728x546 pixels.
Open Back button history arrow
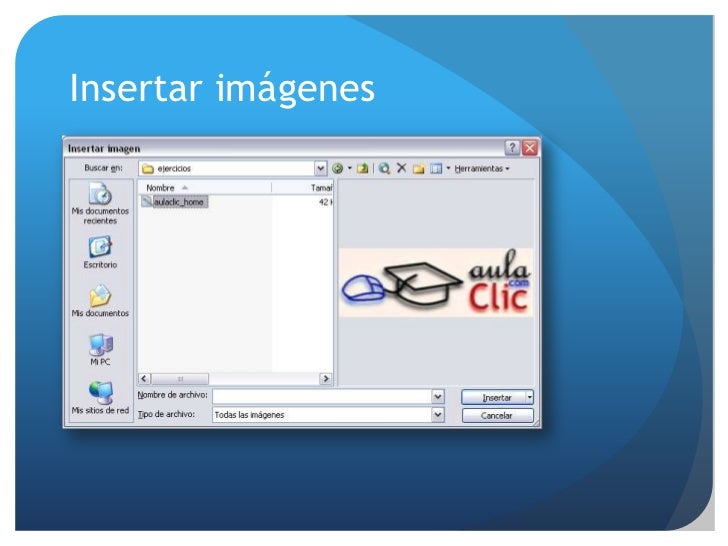point(350,168)
